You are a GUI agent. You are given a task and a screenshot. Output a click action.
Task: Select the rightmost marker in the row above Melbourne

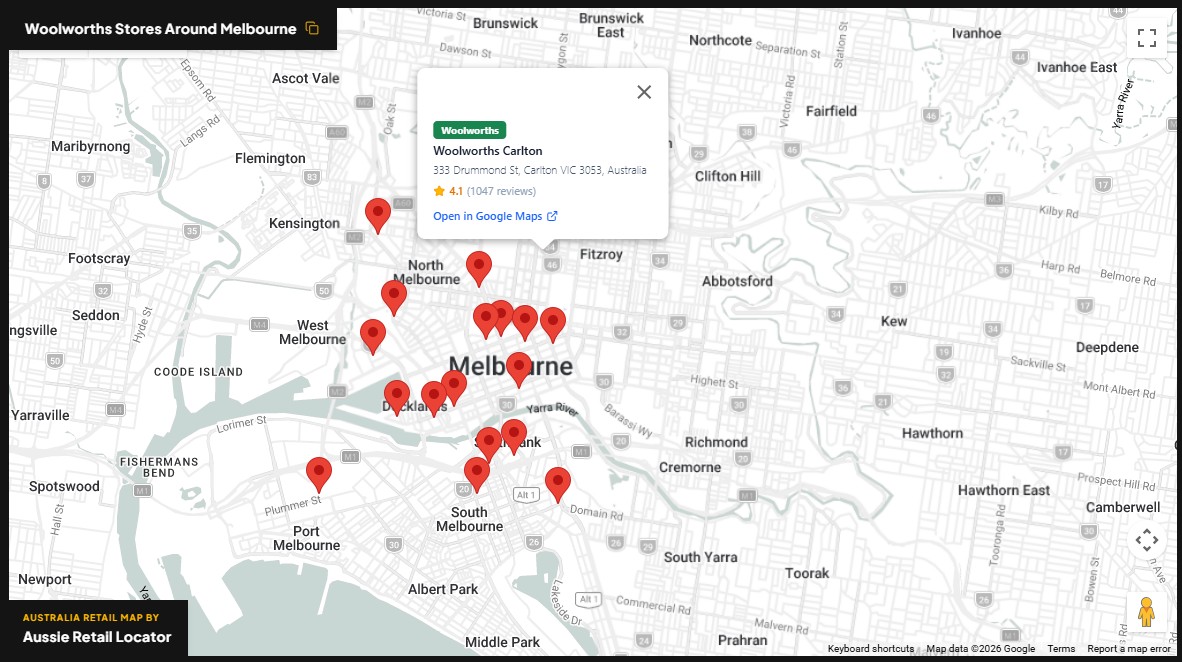pos(553,324)
